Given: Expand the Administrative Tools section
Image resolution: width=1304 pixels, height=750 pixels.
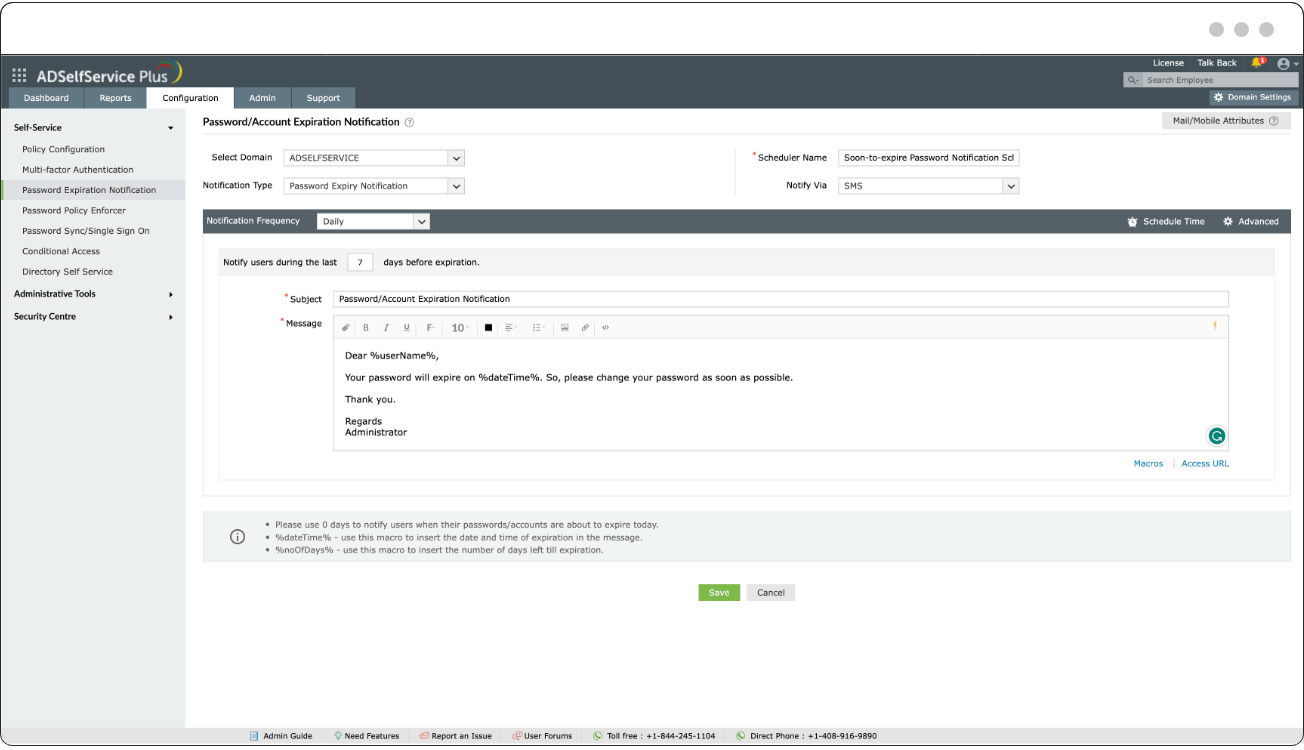Looking at the screenshot, I should pos(171,294).
